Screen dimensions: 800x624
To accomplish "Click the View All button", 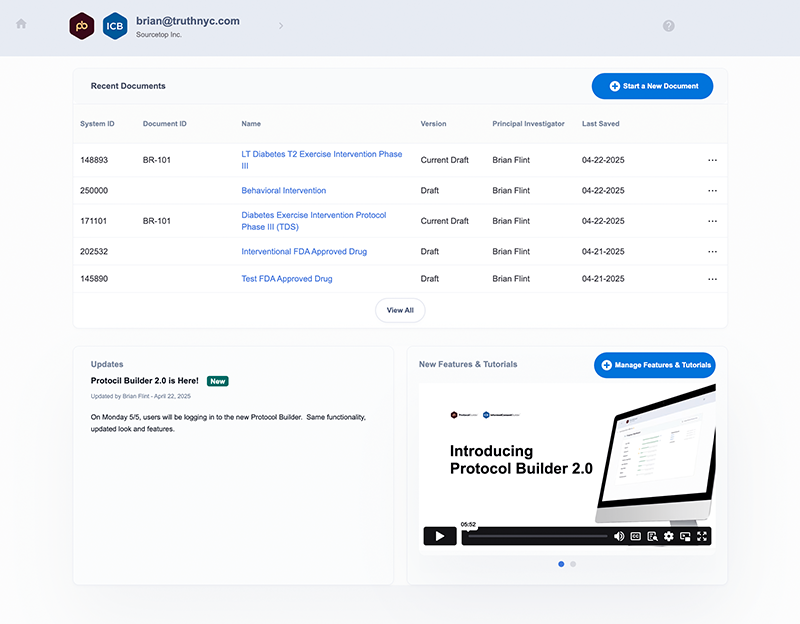I will (x=400, y=310).
